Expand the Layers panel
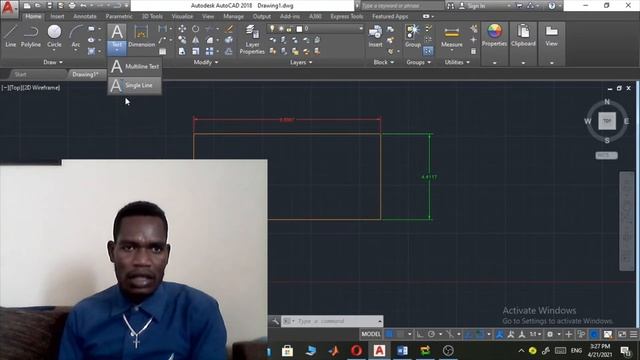Viewport: 640px width, 360px height. click(x=301, y=62)
